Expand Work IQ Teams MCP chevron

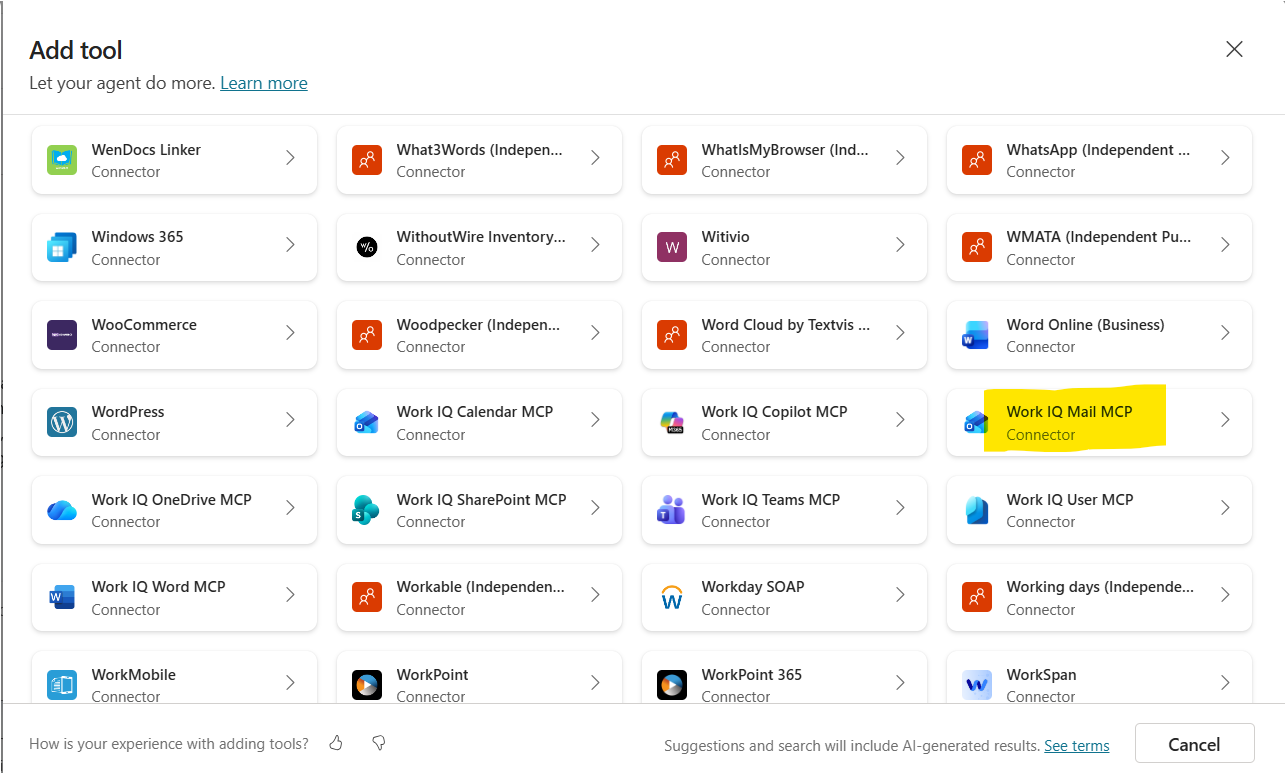point(900,508)
